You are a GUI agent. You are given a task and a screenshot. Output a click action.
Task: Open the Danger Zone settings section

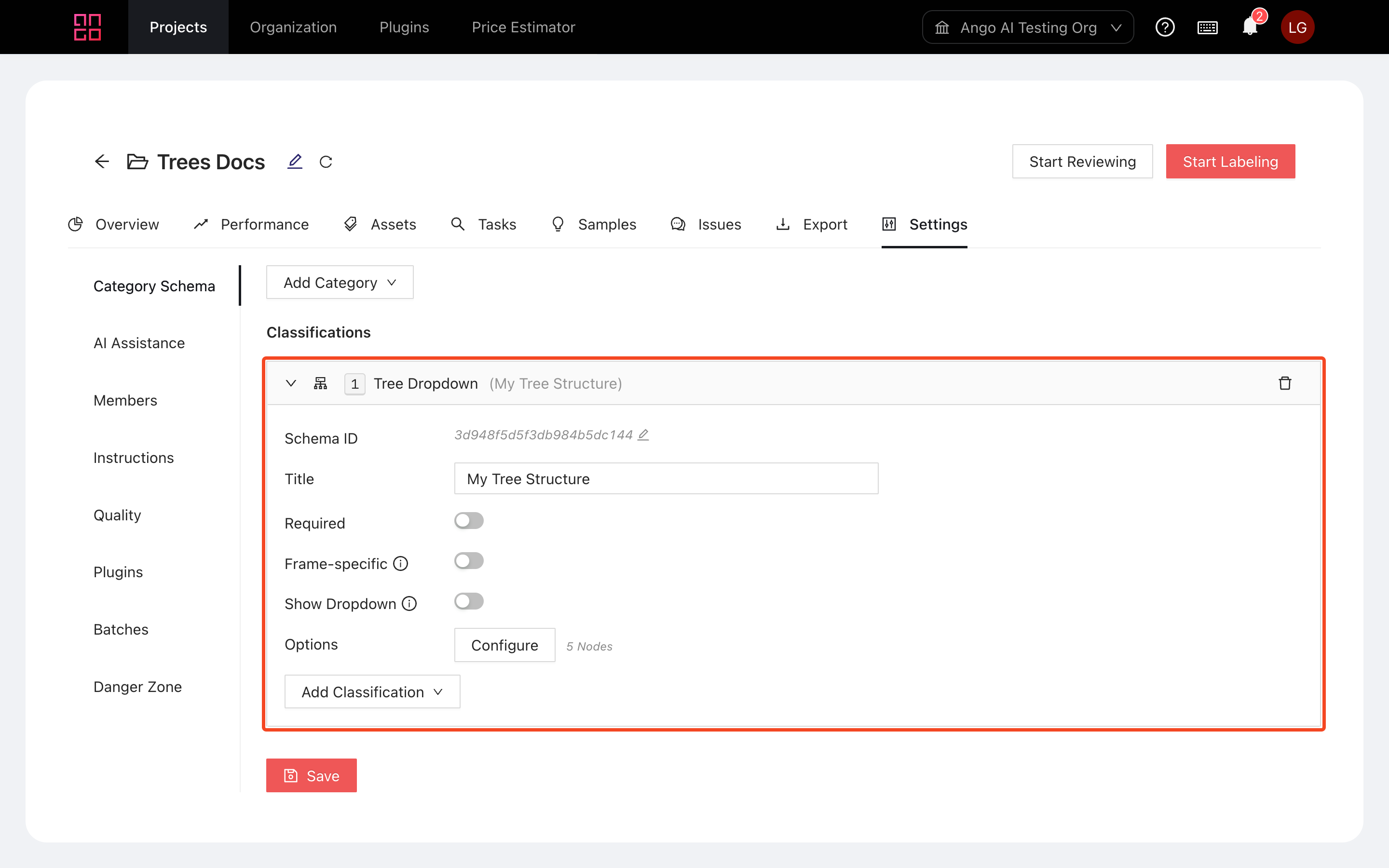coord(137,687)
